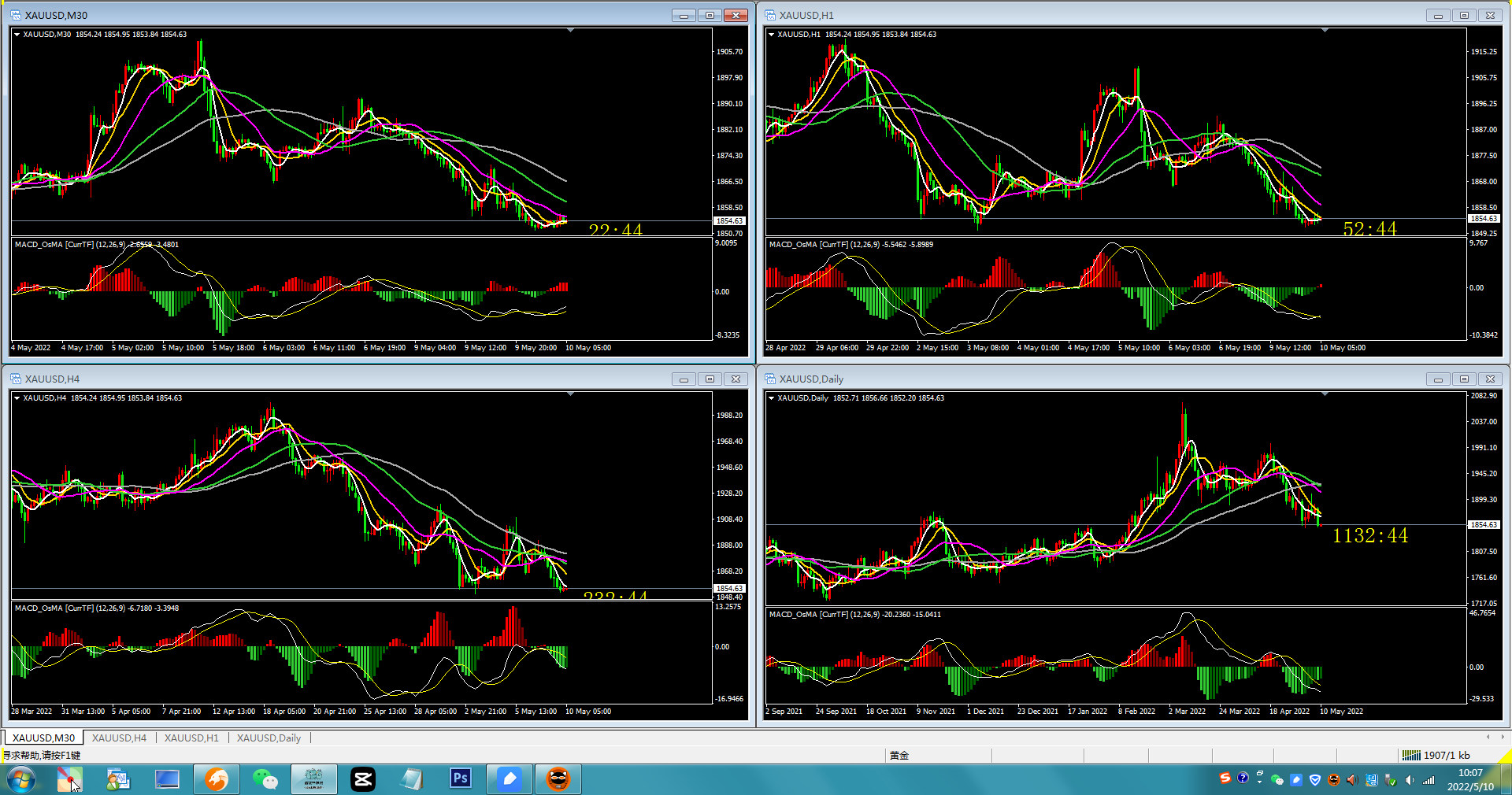Click the chart shift marker on M30 chart
This screenshot has height=795, width=1512.
click(x=570, y=30)
